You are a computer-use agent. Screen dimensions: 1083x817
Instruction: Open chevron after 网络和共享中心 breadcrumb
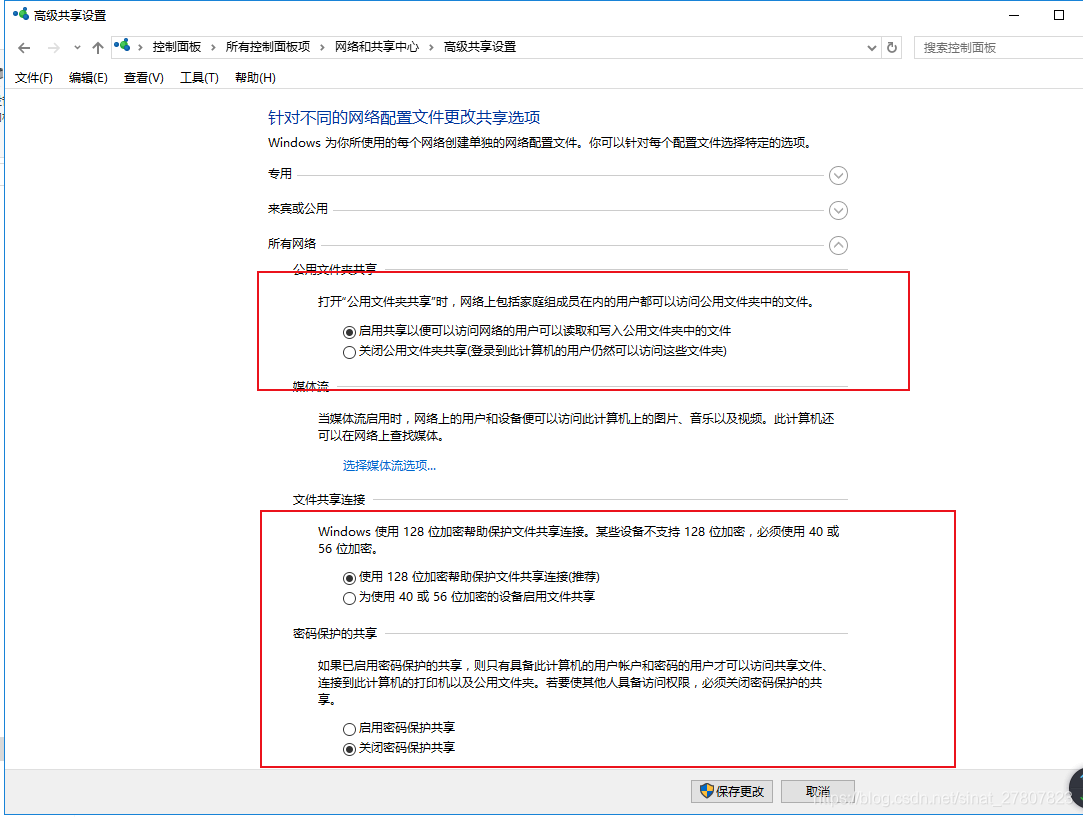[431, 47]
